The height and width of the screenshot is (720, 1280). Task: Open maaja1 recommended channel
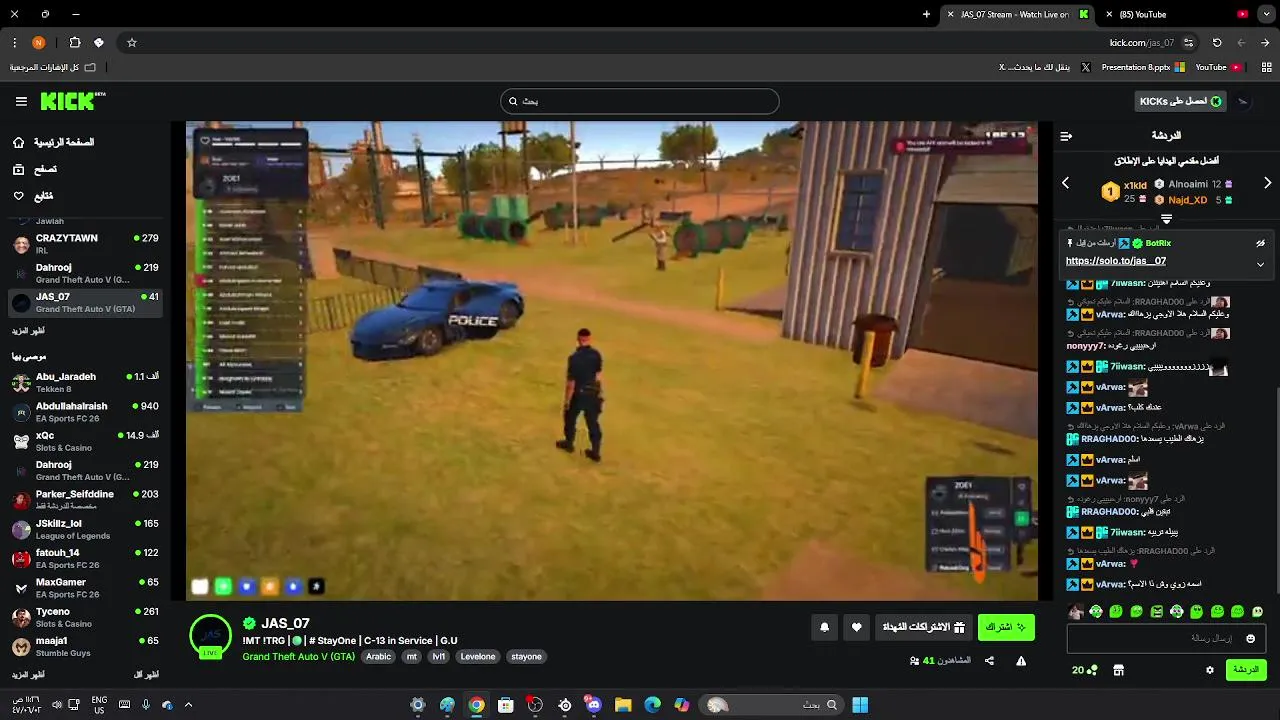tap(84, 646)
